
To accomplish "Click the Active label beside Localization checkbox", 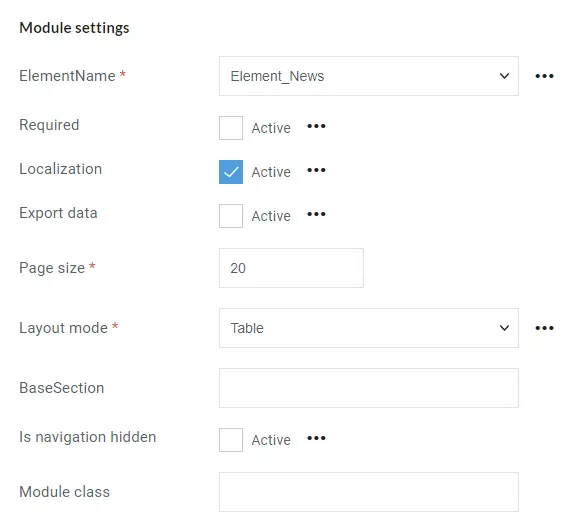I will tap(271, 172).
